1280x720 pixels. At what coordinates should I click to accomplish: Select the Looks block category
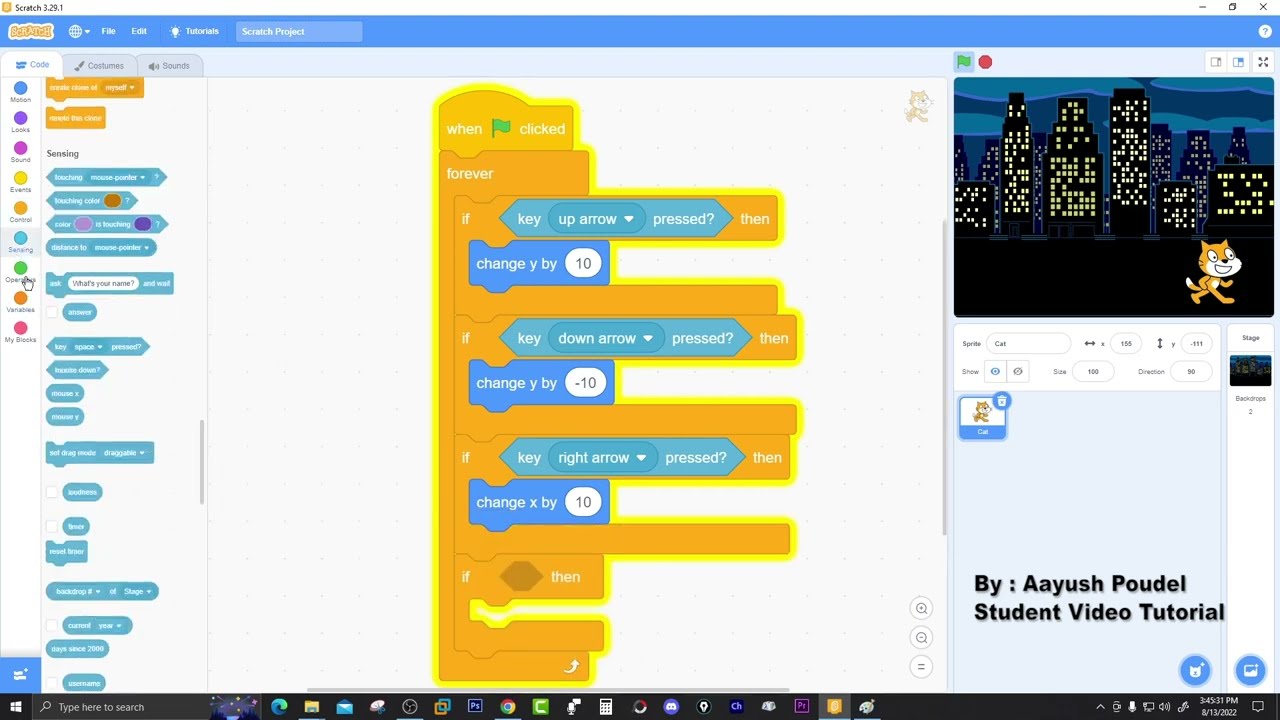[20, 123]
